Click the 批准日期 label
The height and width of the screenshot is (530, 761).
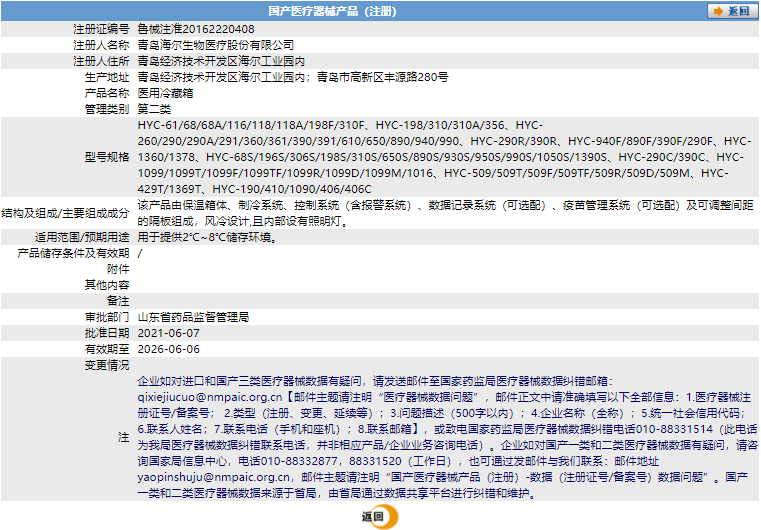107,333
